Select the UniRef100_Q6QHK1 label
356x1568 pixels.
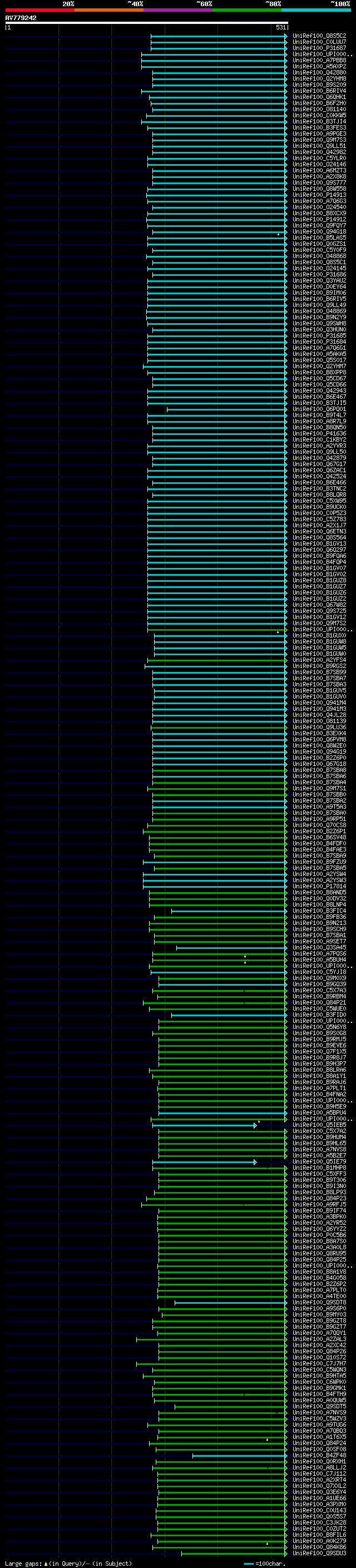(319, 97)
